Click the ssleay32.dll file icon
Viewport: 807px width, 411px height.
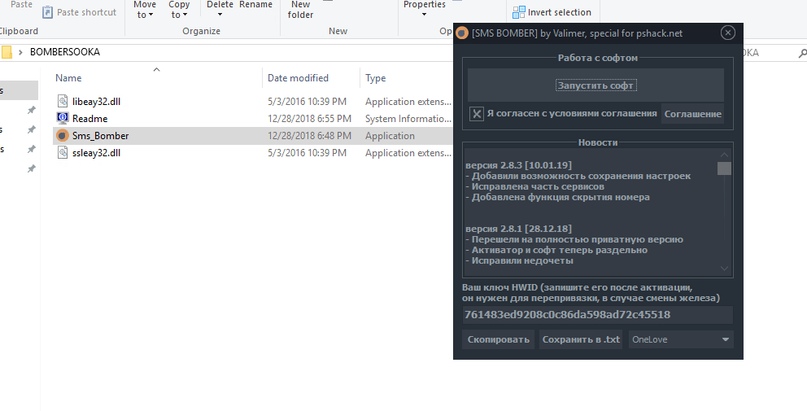point(62,153)
